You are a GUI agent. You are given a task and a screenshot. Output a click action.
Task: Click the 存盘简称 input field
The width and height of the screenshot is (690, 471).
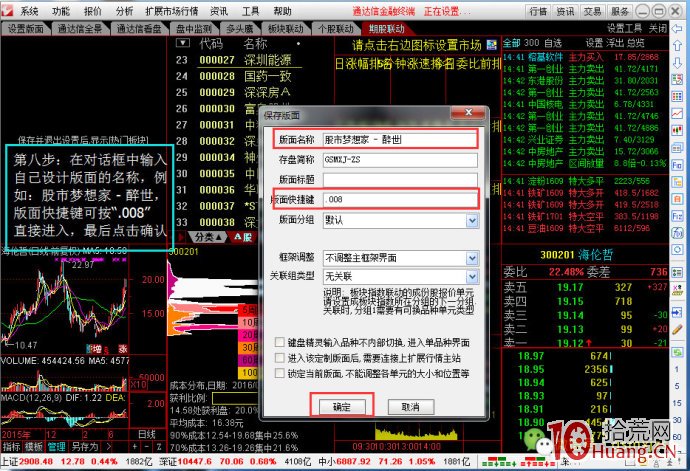(400, 159)
